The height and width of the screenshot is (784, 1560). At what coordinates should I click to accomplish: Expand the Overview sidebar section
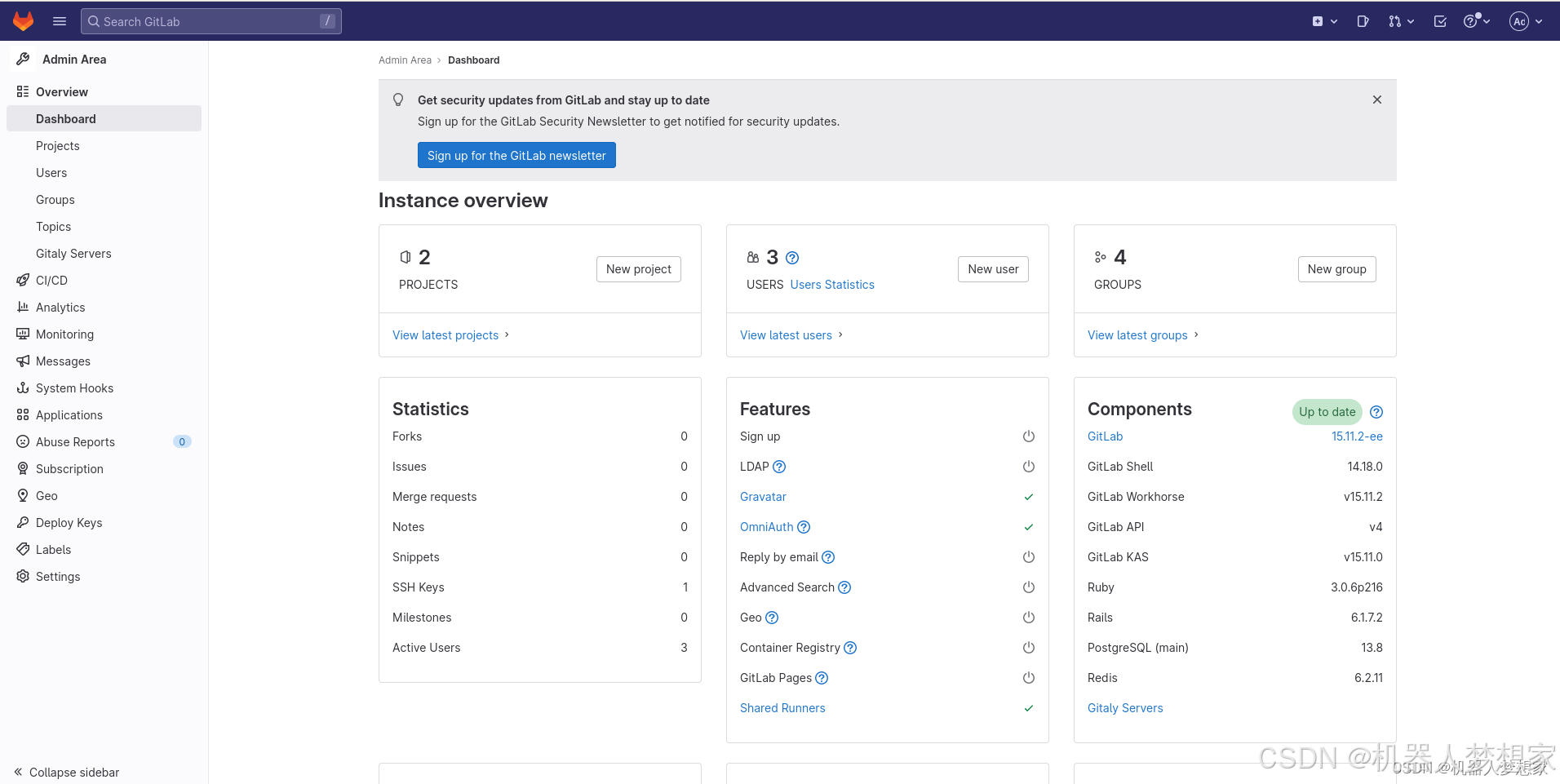[104, 91]
